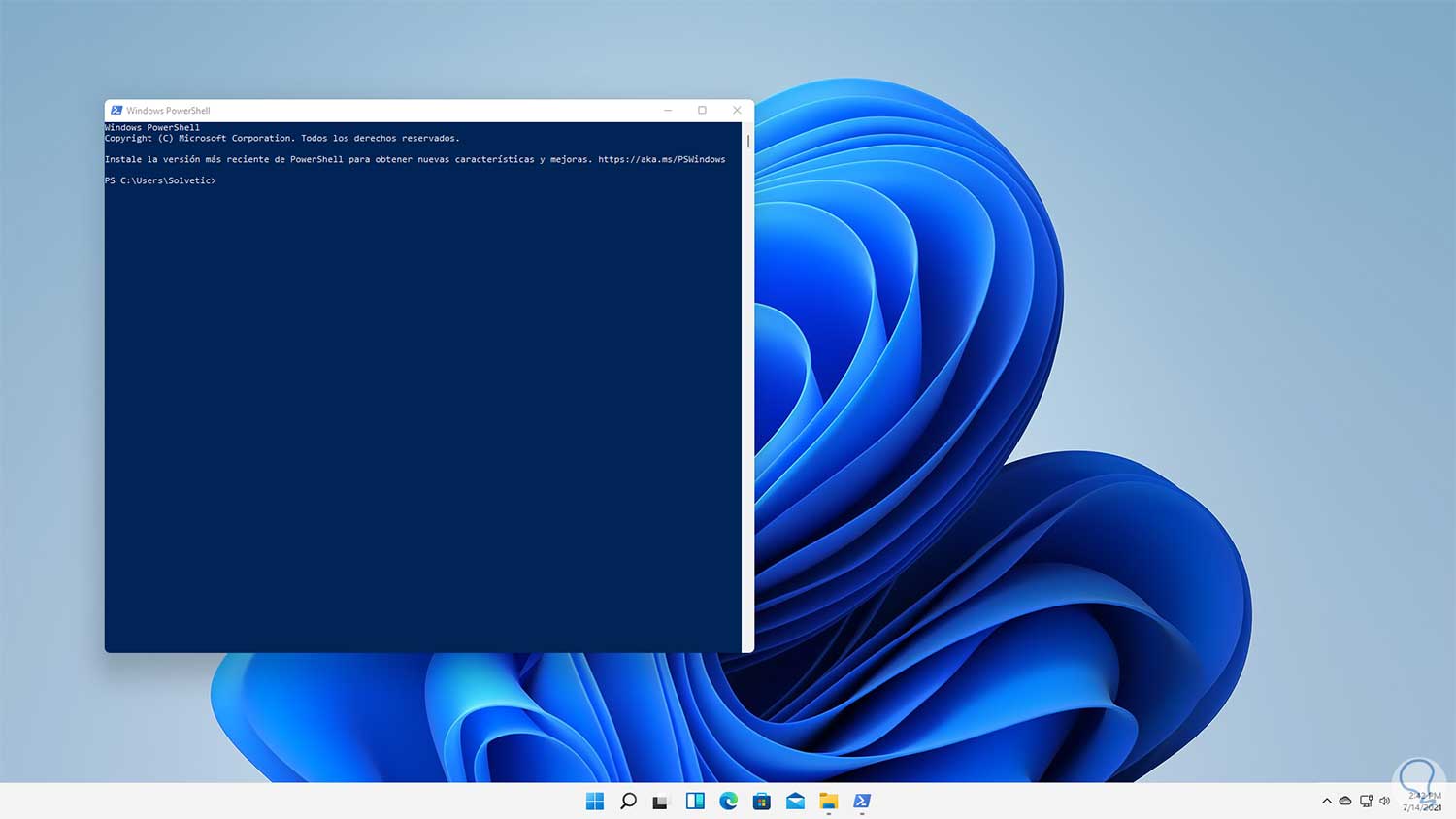Click the Windows PowerShell title bar text
Viewport: 1456px width, 819px height.
click(168, 111)
